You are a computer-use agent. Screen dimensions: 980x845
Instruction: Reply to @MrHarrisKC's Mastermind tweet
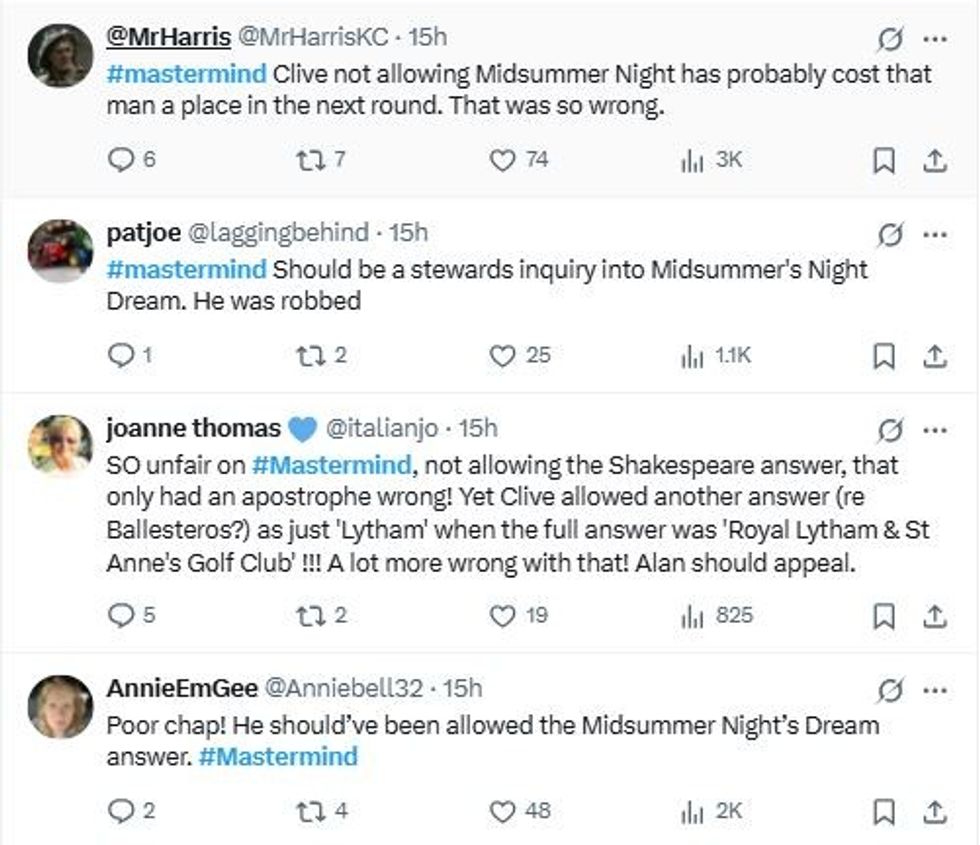[x=119, y=158]
